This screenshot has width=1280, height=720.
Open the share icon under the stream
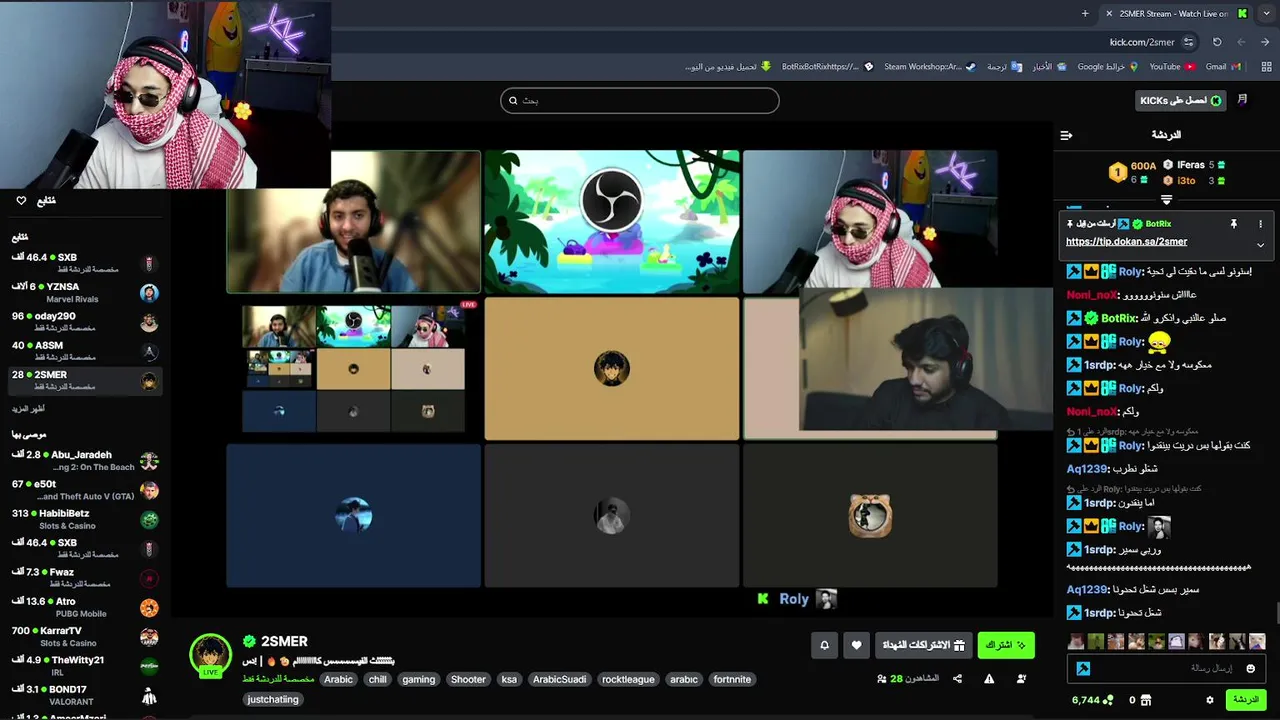pos(957,679)
